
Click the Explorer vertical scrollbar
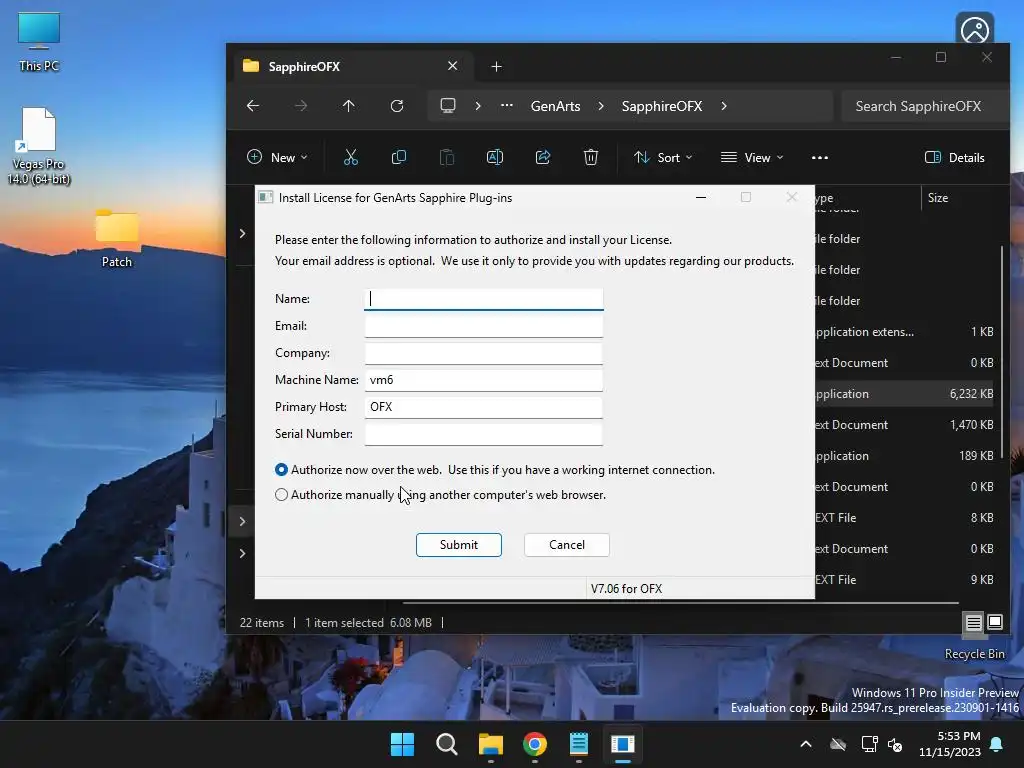click(1002, 353)
